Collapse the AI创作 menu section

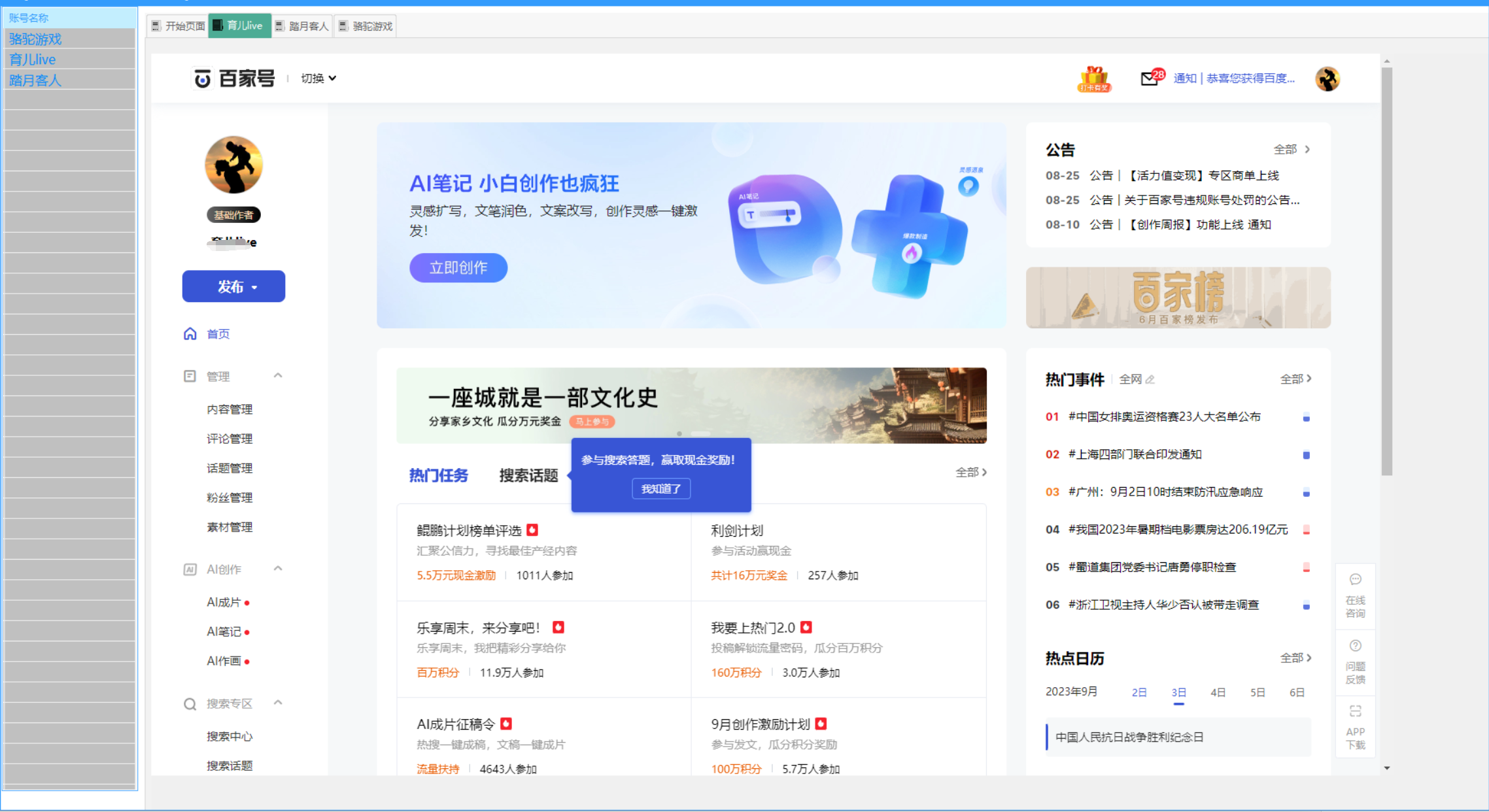click(278, 569)
